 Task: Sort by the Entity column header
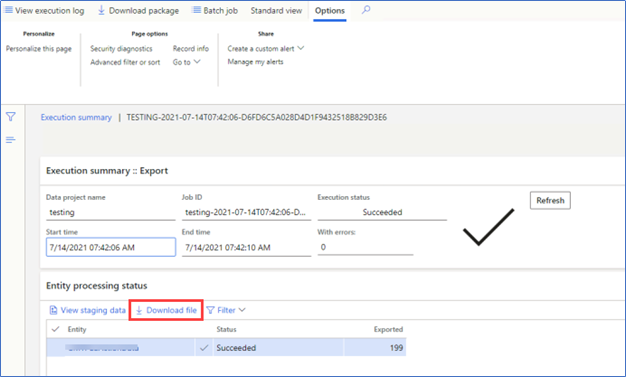tap(77, 329)
